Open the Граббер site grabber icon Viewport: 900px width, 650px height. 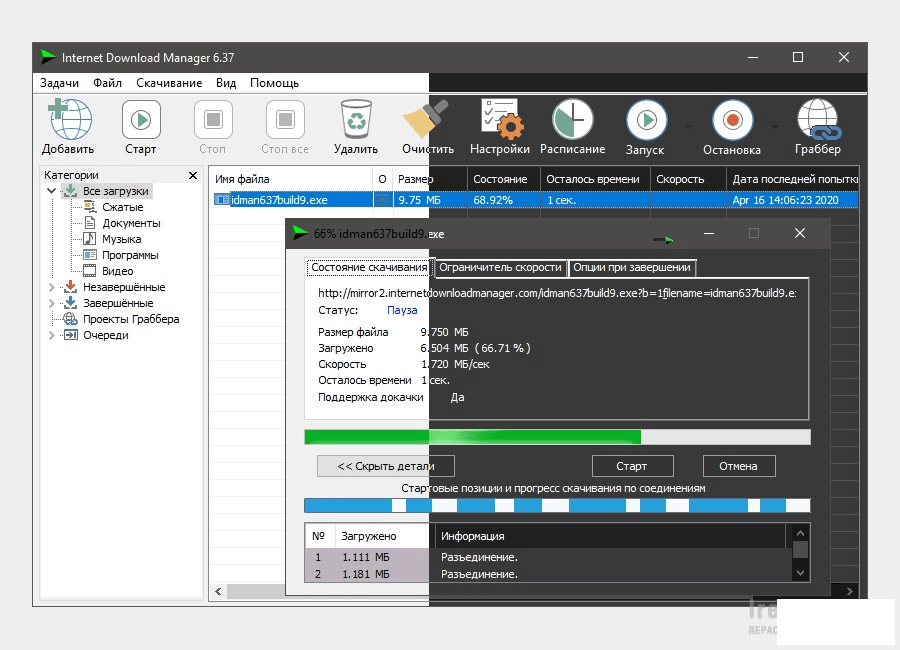(x=819, y=119)
